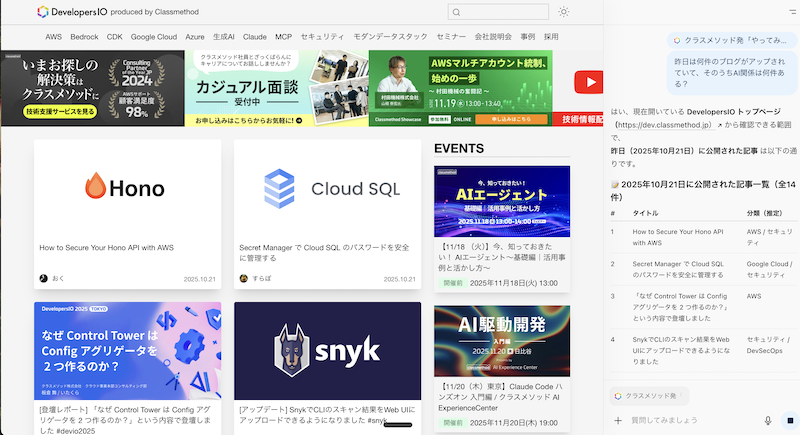
Task: Click the author avatar next to おく
Action: coord(43,279)
